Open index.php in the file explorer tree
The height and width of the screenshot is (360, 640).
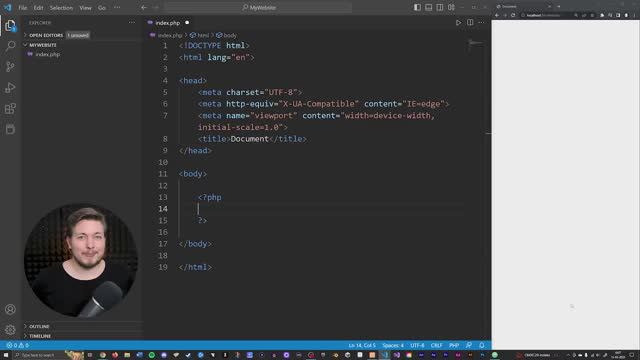[47, 54]
